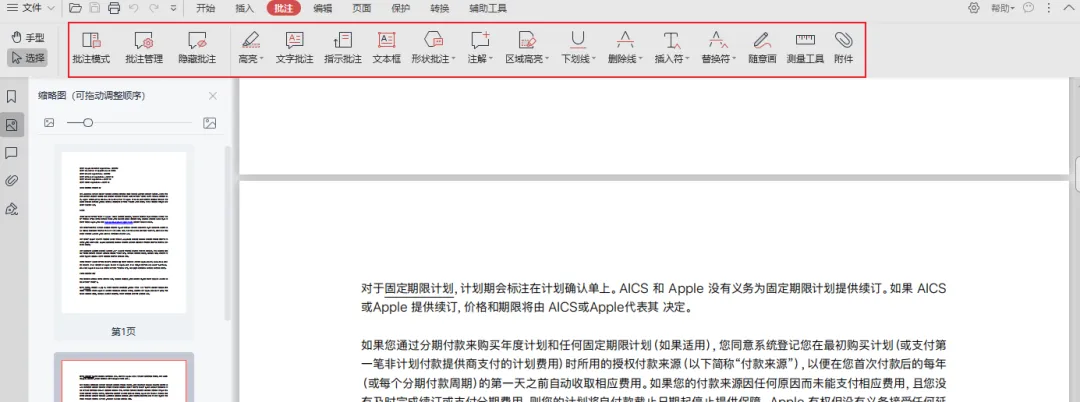Click the large thumbnail size icon
This screenshot has height=402, width=1080.
[210, 123]
